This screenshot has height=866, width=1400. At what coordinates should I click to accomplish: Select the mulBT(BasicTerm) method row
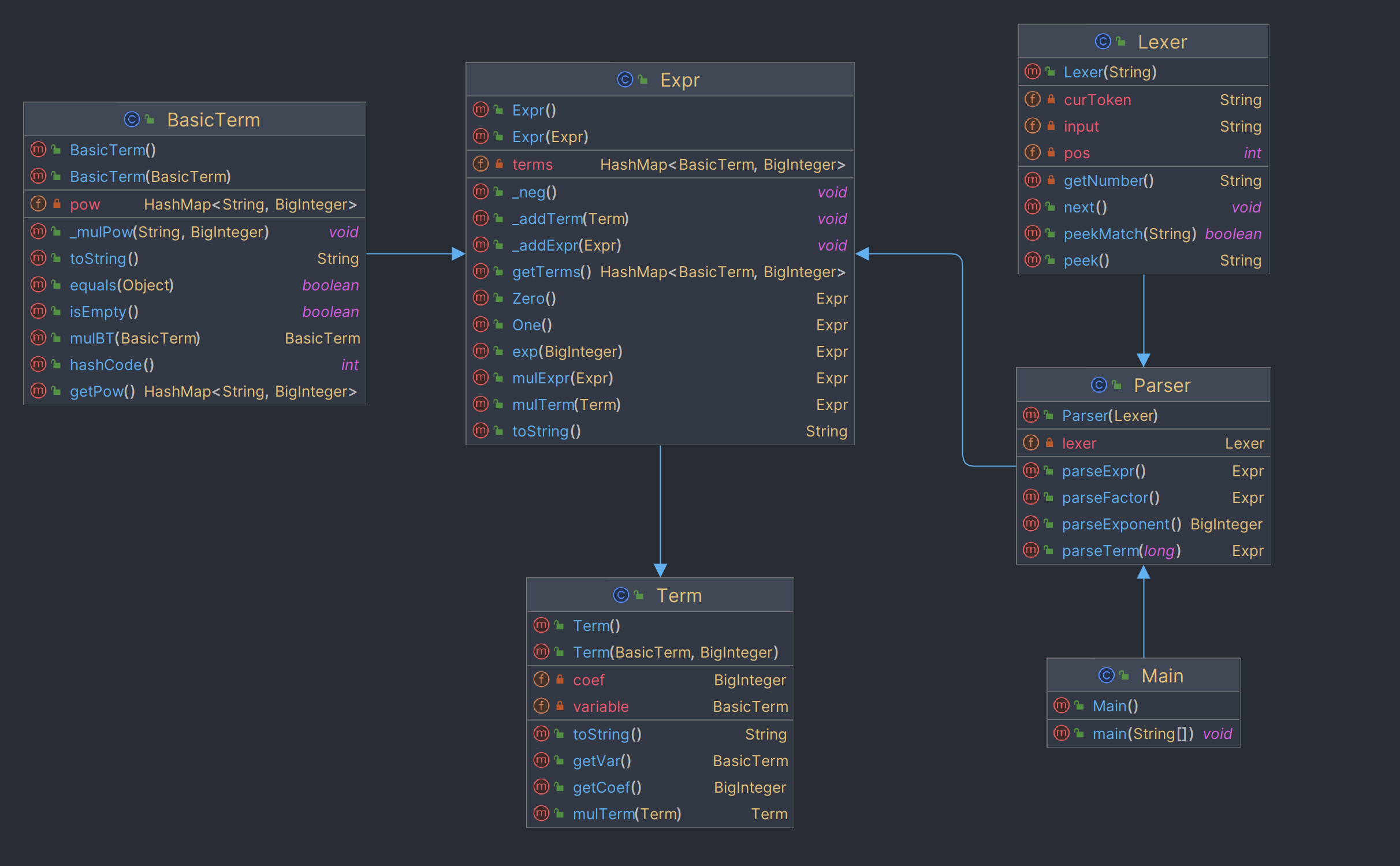tap(195, 338)
